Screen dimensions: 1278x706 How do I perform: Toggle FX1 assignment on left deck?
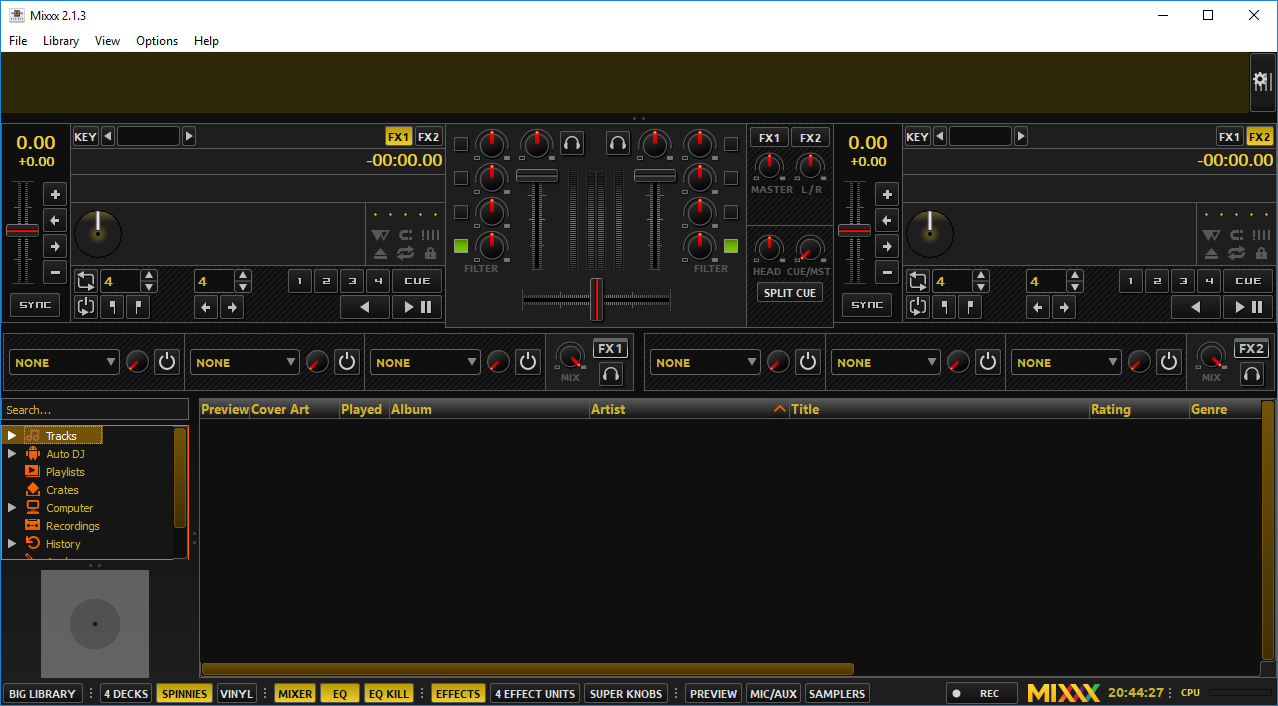click(x=399, y=137)
